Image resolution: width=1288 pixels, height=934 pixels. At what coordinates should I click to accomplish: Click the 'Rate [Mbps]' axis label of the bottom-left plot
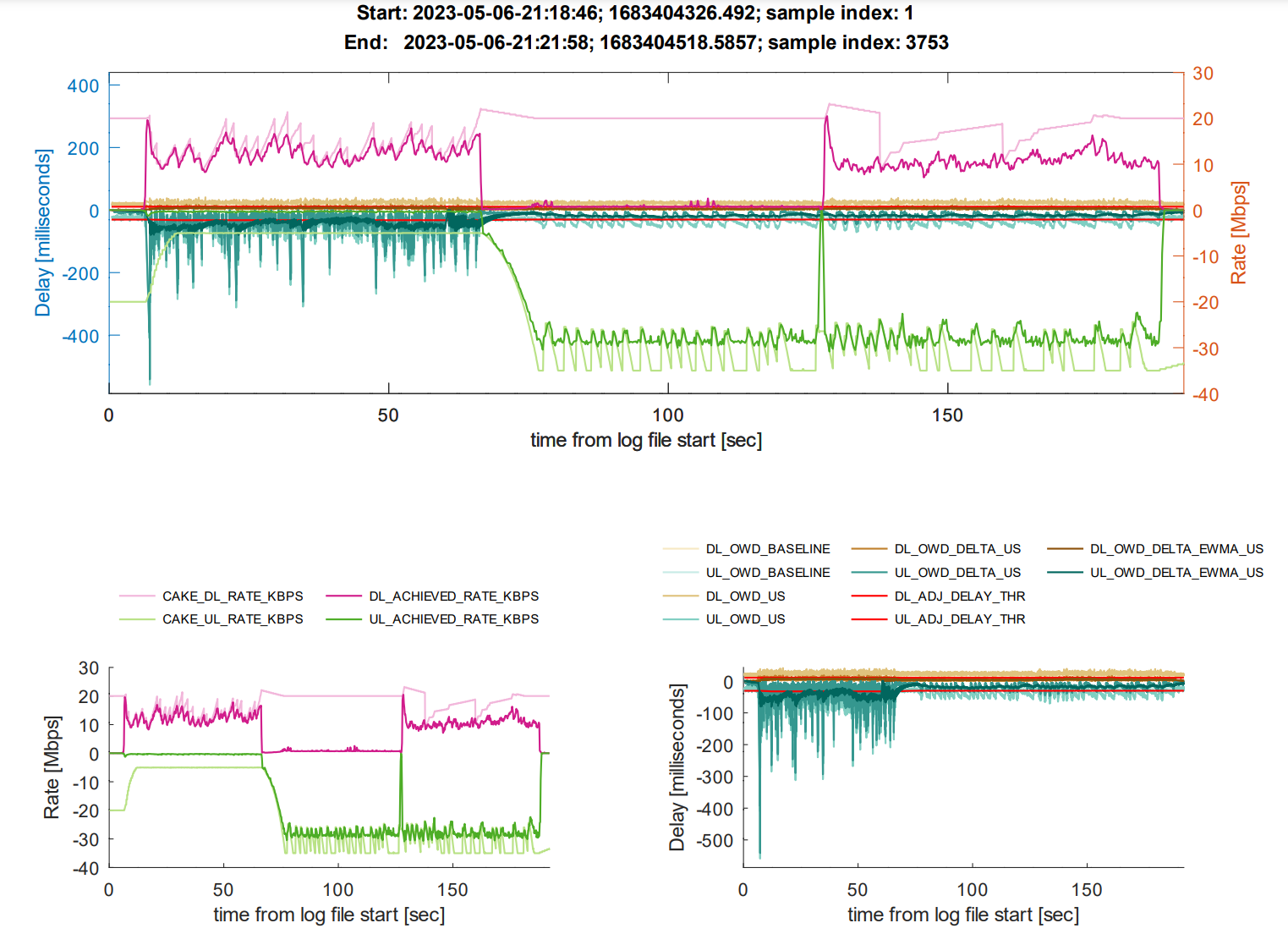pyautogui.click(x=52, y=767)
